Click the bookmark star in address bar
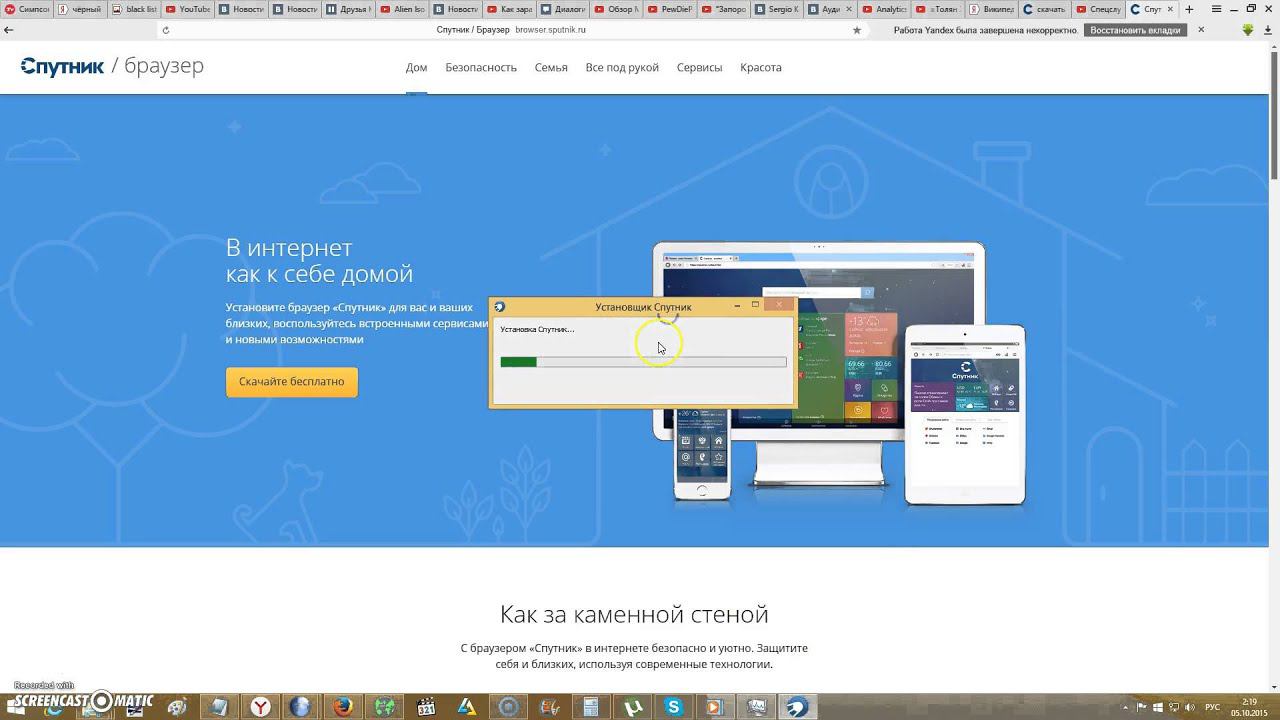Viewport: 1280px width, 720px height. coord(856,30)
